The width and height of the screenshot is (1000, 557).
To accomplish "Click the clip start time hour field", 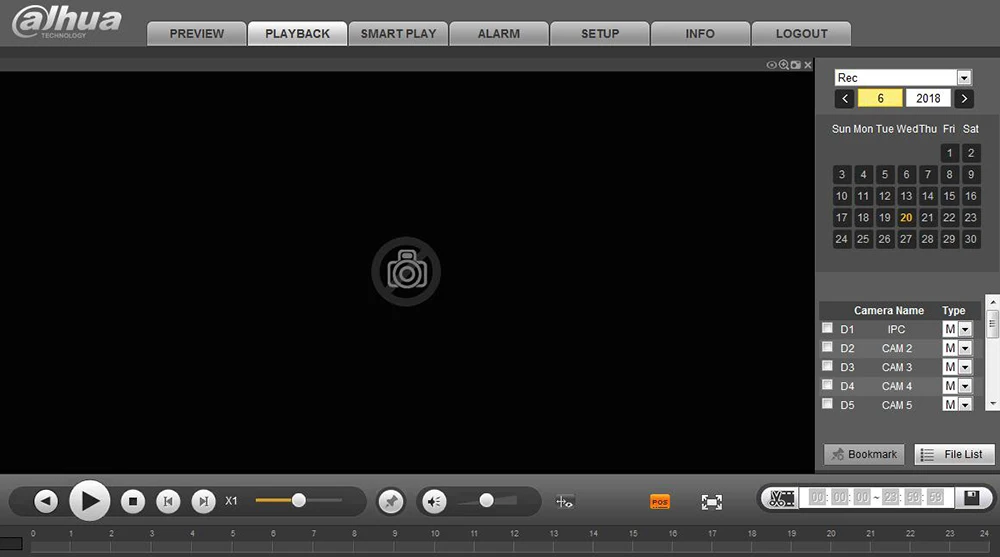I will (x=818, y=497).
